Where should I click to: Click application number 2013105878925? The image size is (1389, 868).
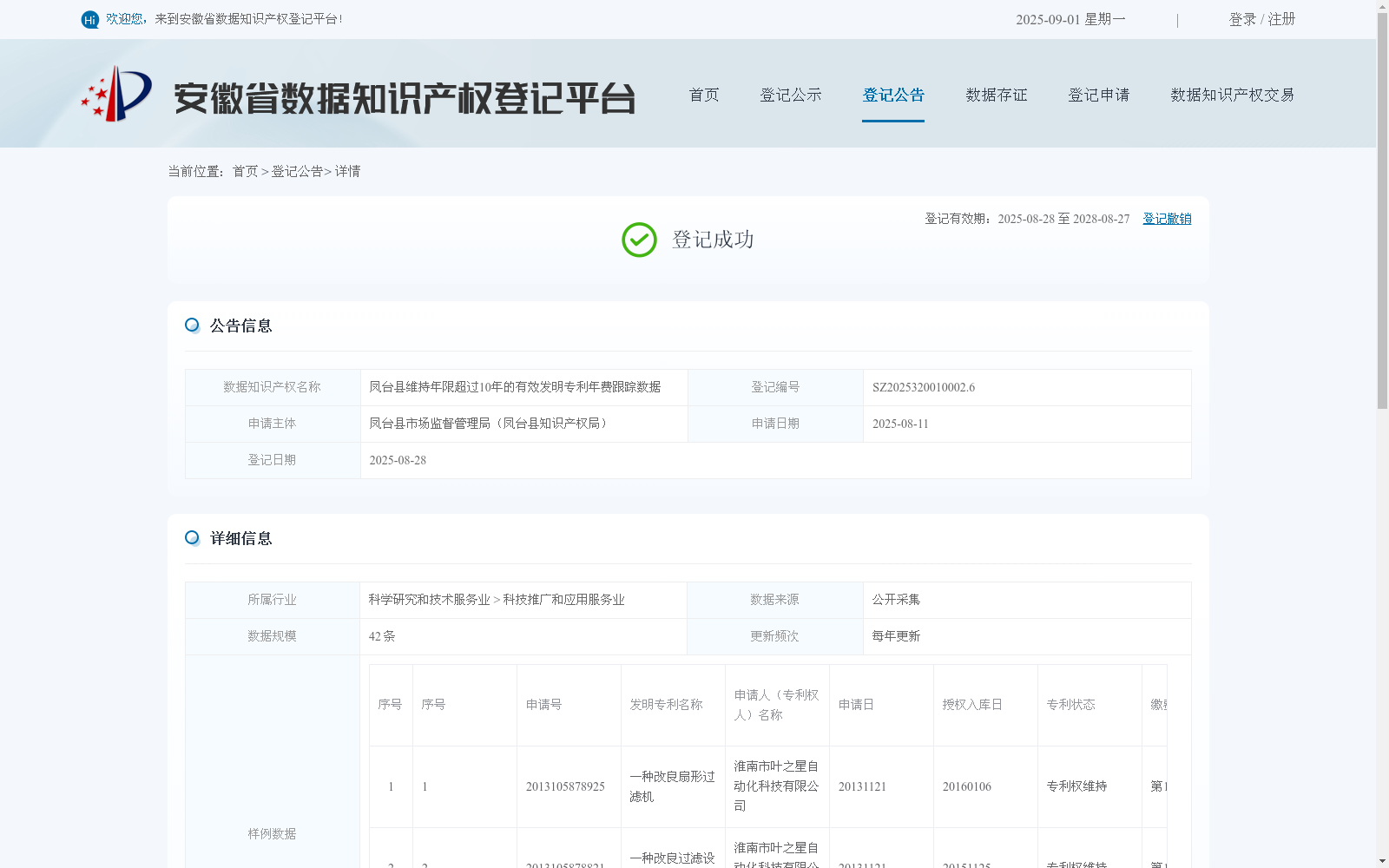pyautogui.click(x=565, y=786)
